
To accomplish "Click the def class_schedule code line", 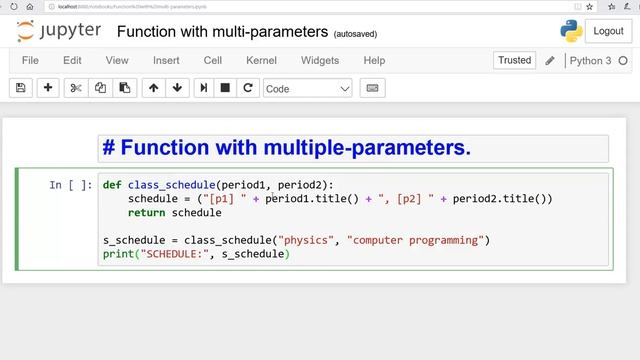I will 218,185.
